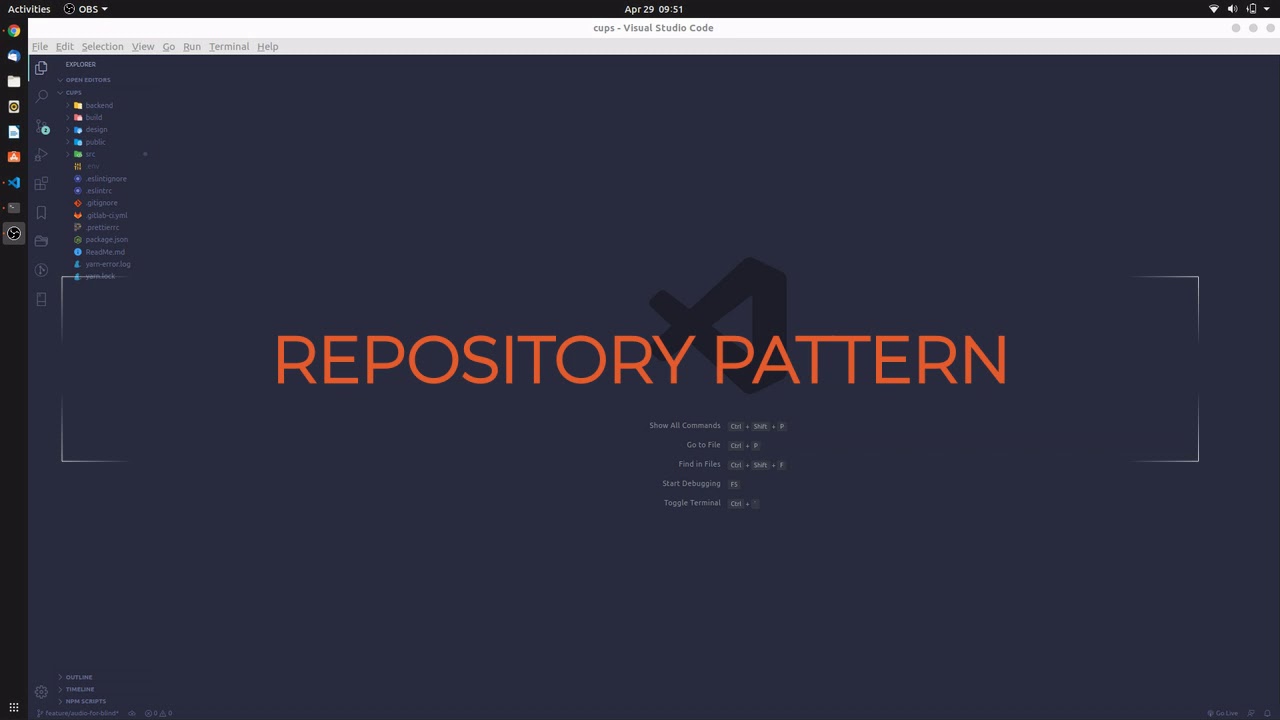1280x720 pixels.
Task: Open the Extensions view icon
Action: point(41,184)
